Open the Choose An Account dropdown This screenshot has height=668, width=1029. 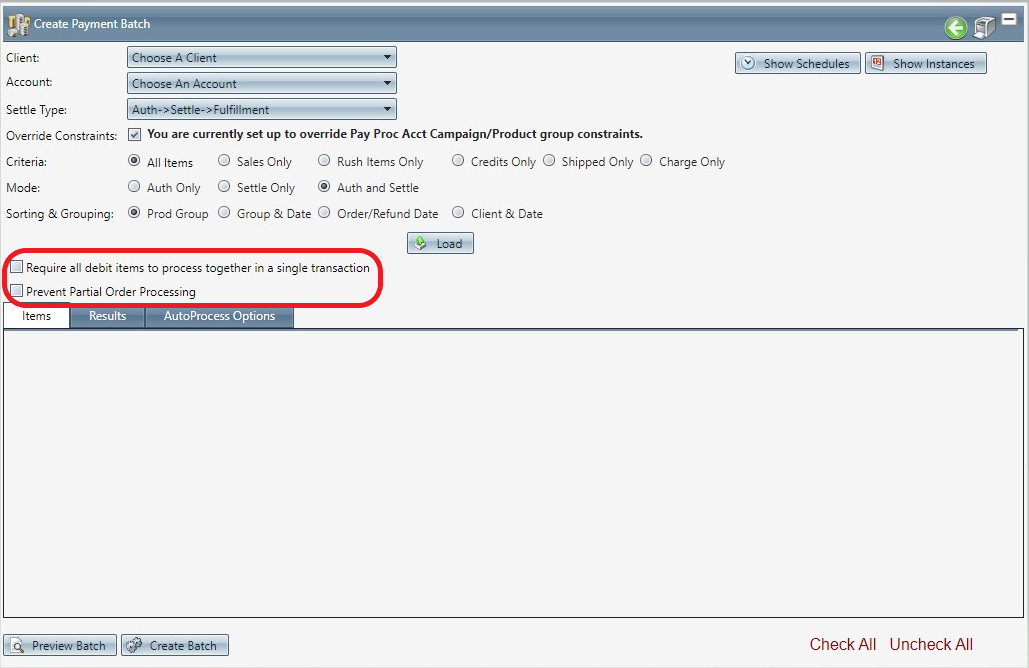261,83
